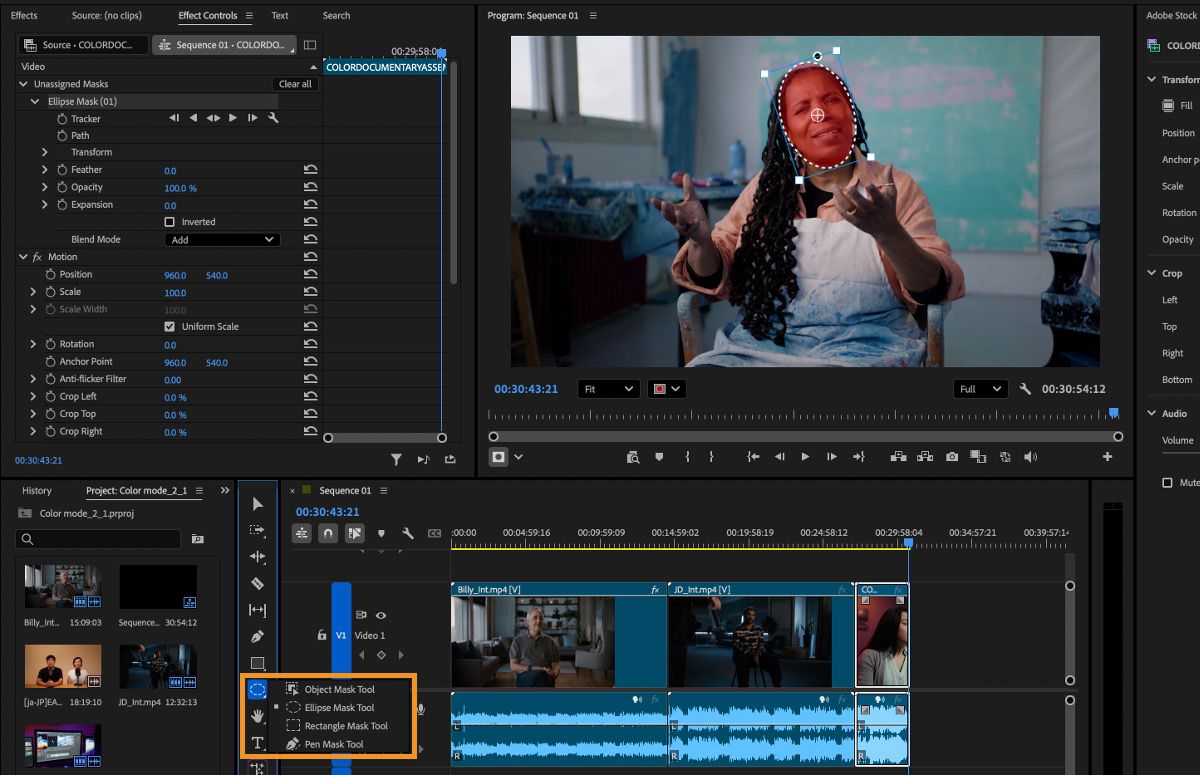Open the Blend Mode dropdown set to Add

click(x=222, y=239)
